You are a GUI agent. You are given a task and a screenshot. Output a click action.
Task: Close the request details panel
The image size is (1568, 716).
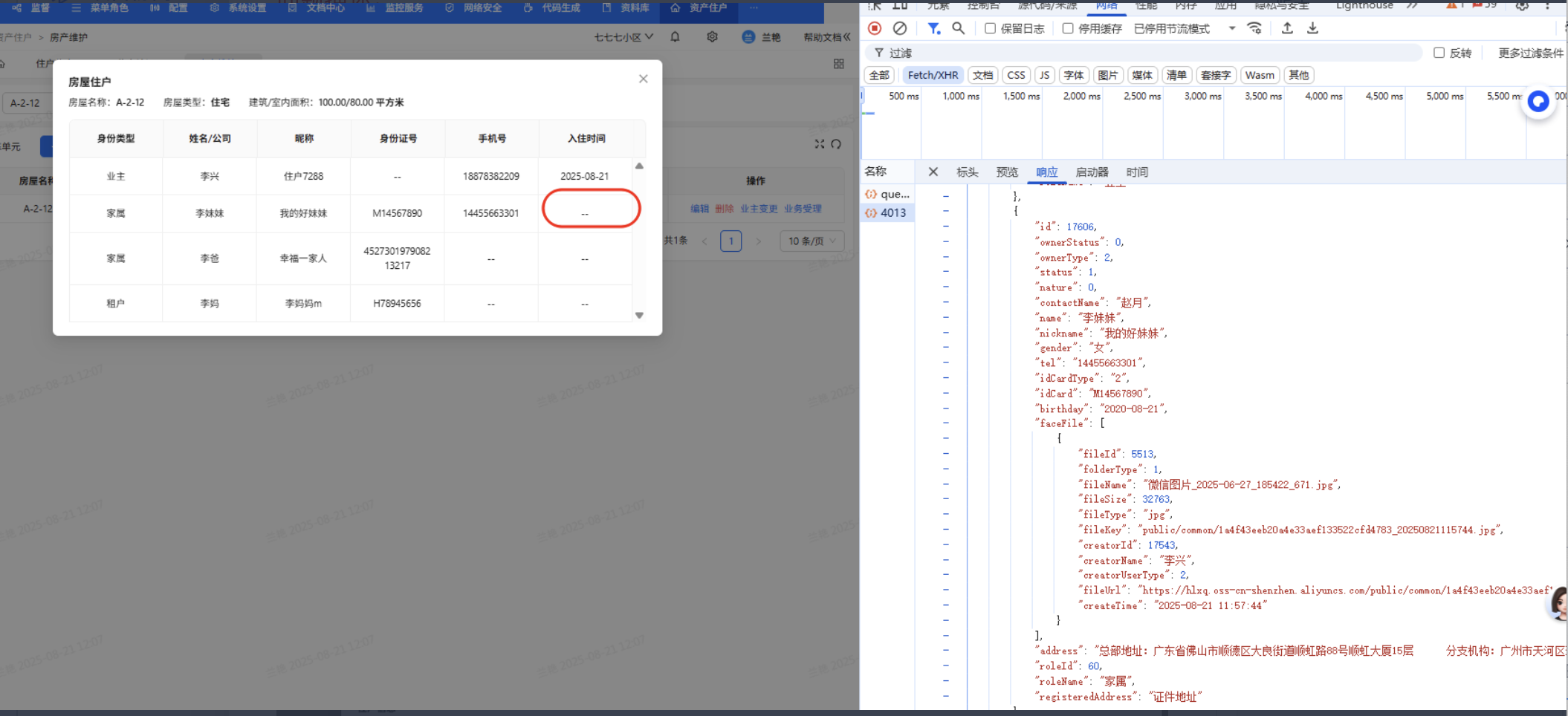point(933,172)
